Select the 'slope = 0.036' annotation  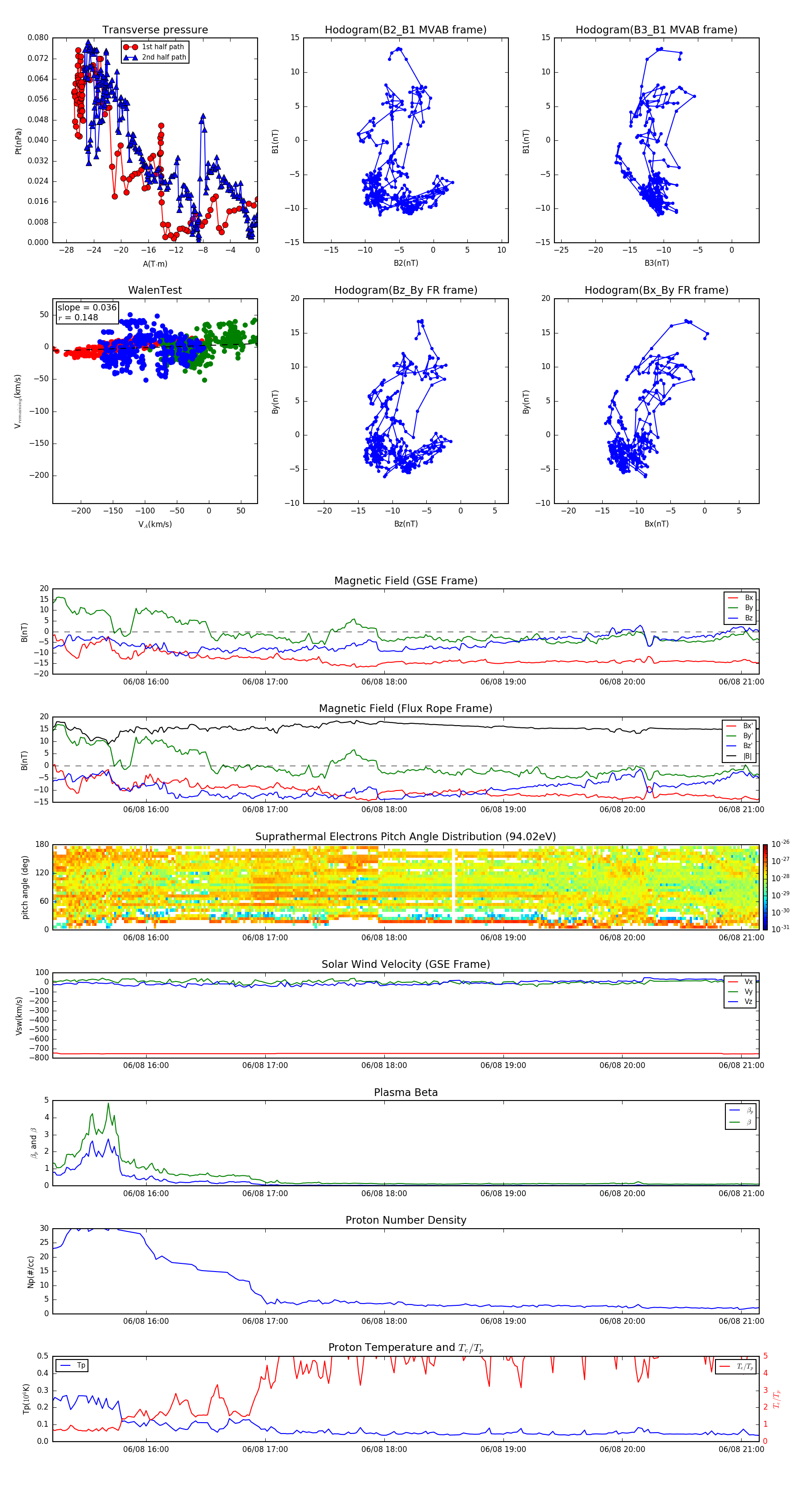[87, 308]
